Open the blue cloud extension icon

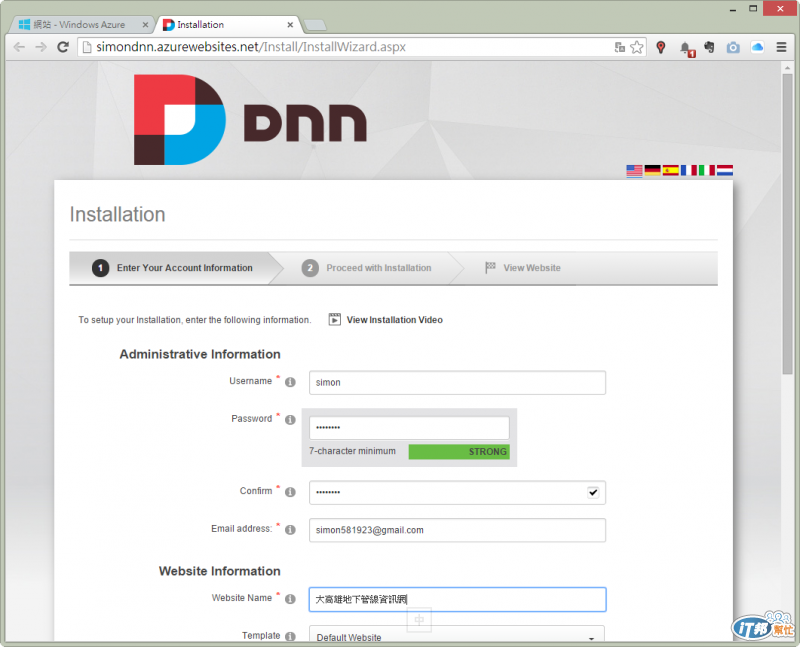coord(758,47)
